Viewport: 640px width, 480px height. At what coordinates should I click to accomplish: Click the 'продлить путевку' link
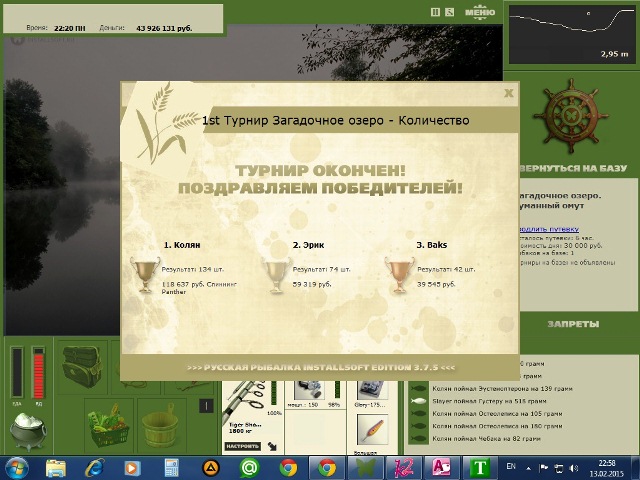tap(549, 229)
